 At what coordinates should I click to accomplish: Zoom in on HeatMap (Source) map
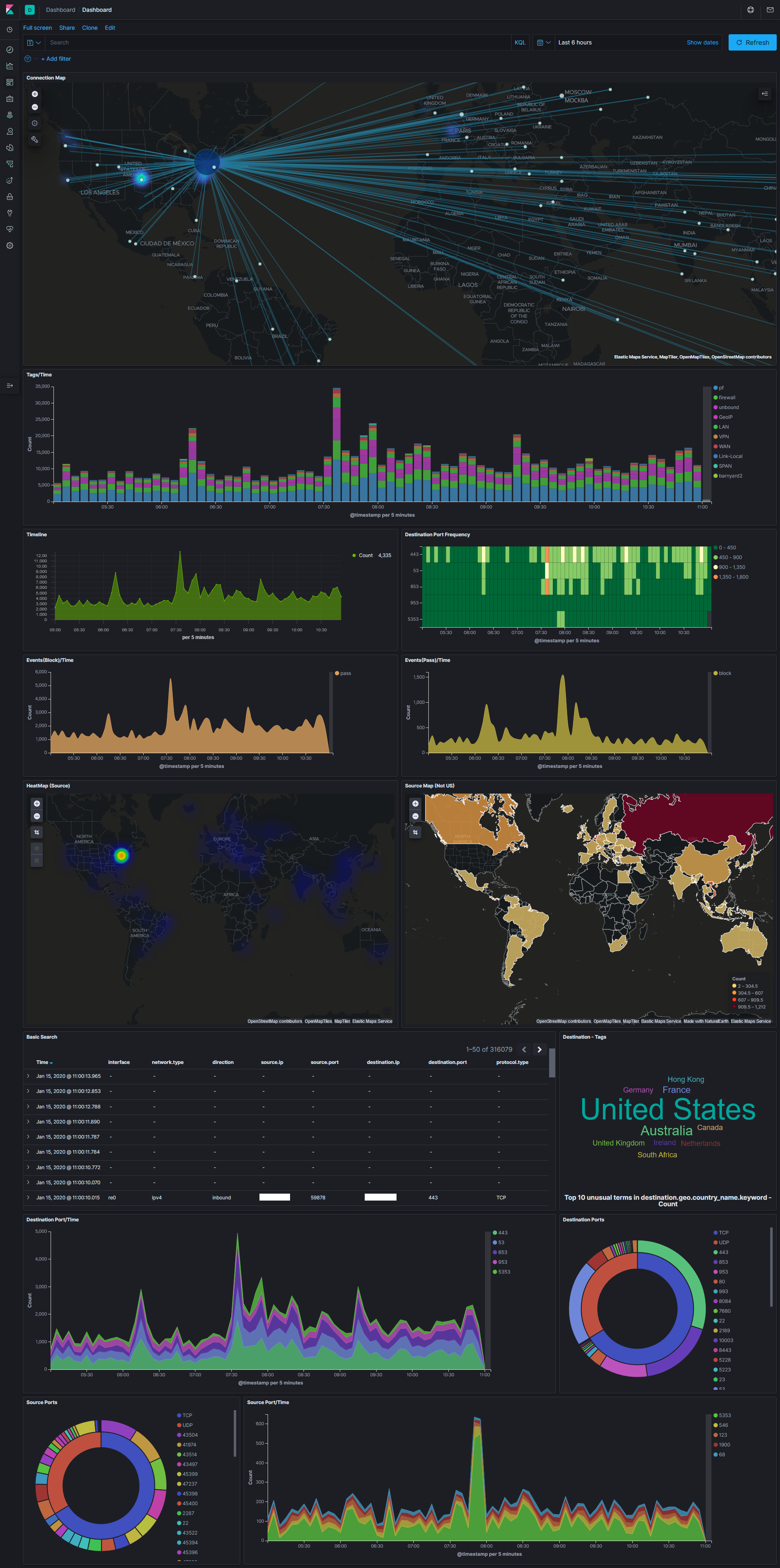point(37,803)
